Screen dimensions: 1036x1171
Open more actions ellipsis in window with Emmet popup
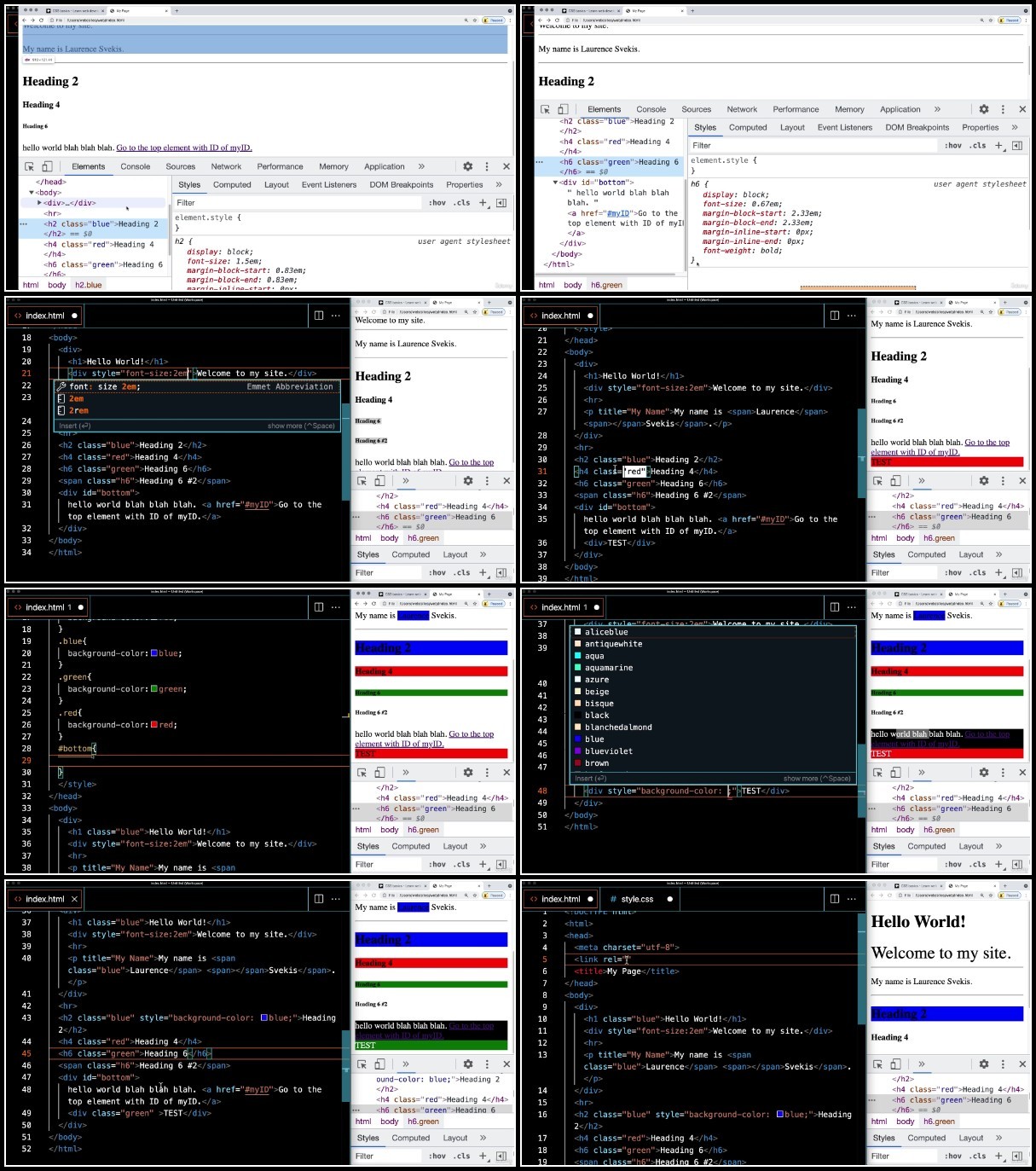coord(336,316)
